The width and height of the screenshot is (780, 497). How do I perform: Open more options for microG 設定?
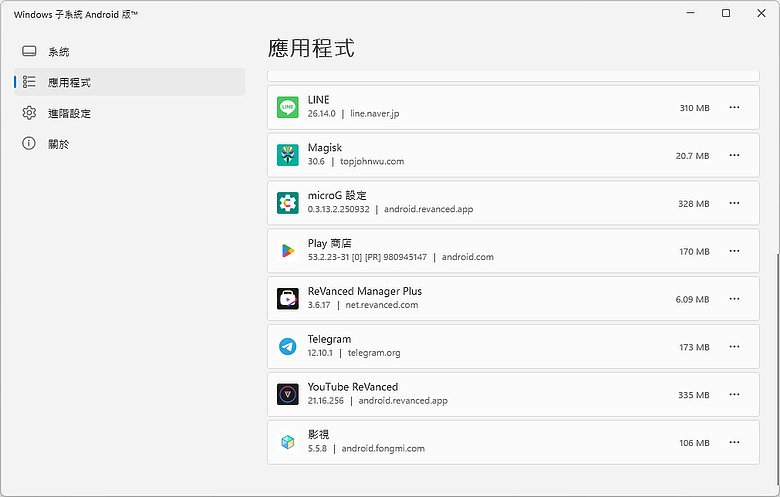click(x=734, y=203)
